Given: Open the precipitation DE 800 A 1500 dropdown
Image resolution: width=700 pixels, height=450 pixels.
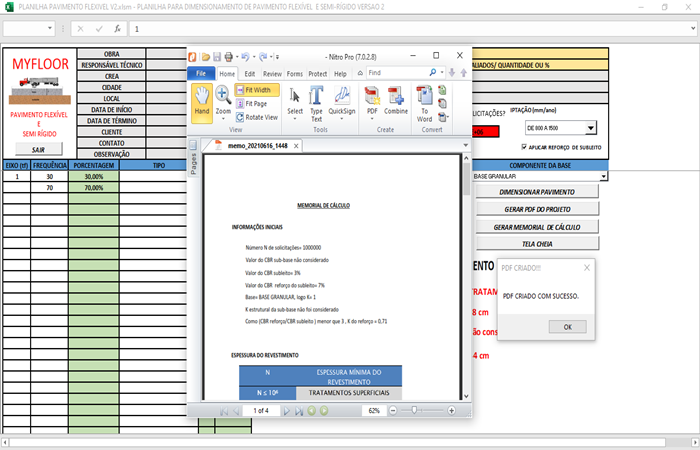Looking at the screenshot, I should coord(590,128).
